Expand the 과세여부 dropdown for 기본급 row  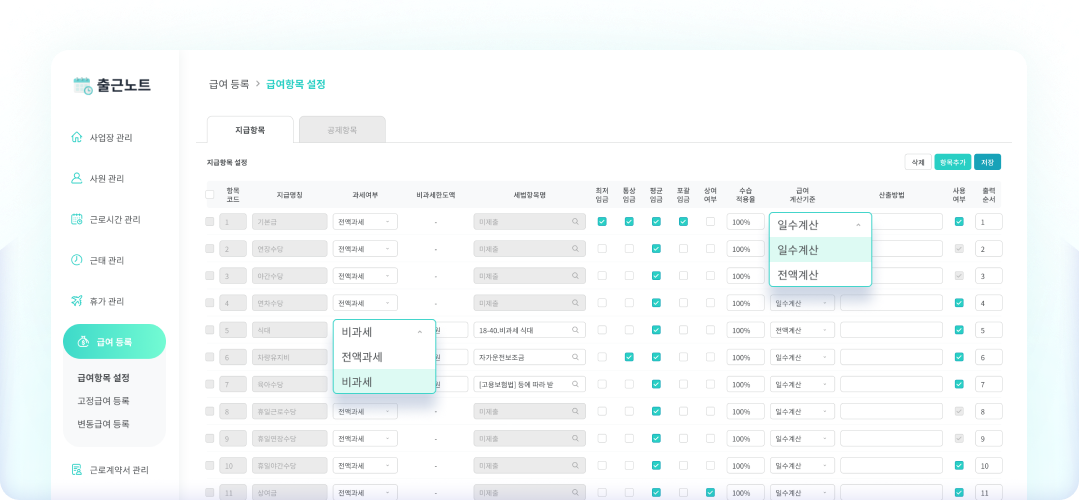tap(365, 222)
